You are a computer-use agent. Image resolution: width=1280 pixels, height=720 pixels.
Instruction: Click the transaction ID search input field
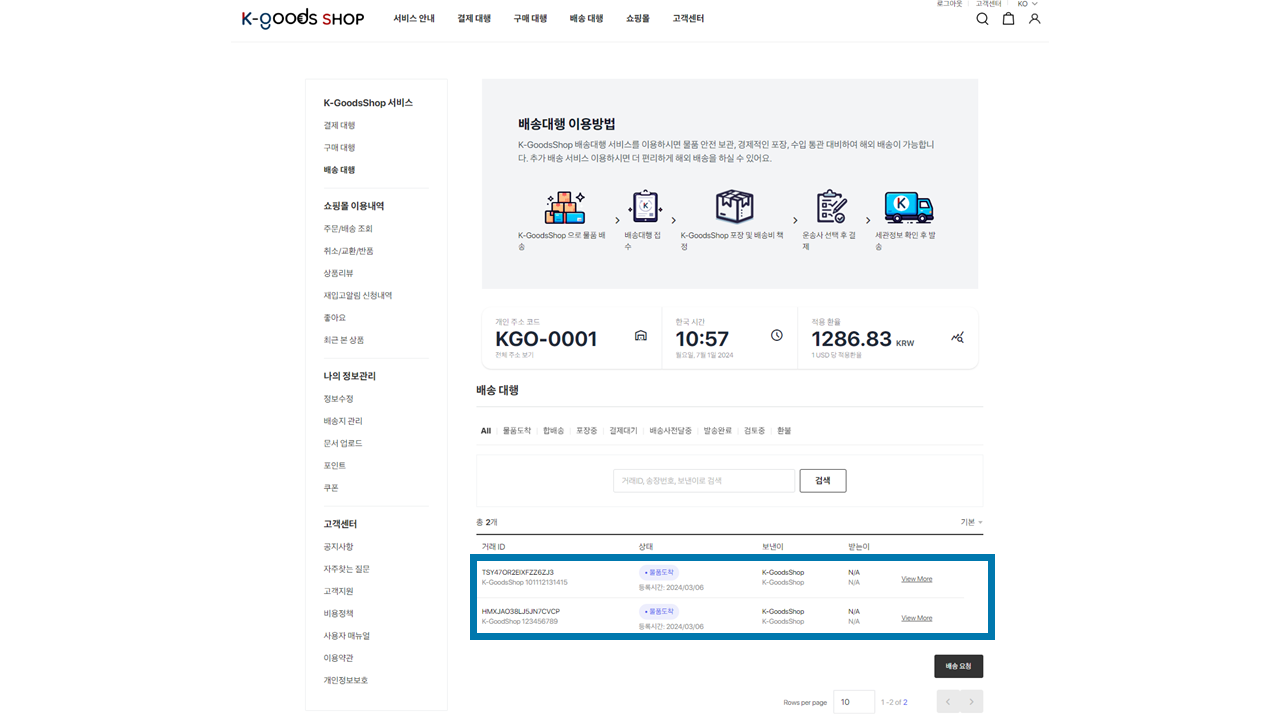coord(703,481)
